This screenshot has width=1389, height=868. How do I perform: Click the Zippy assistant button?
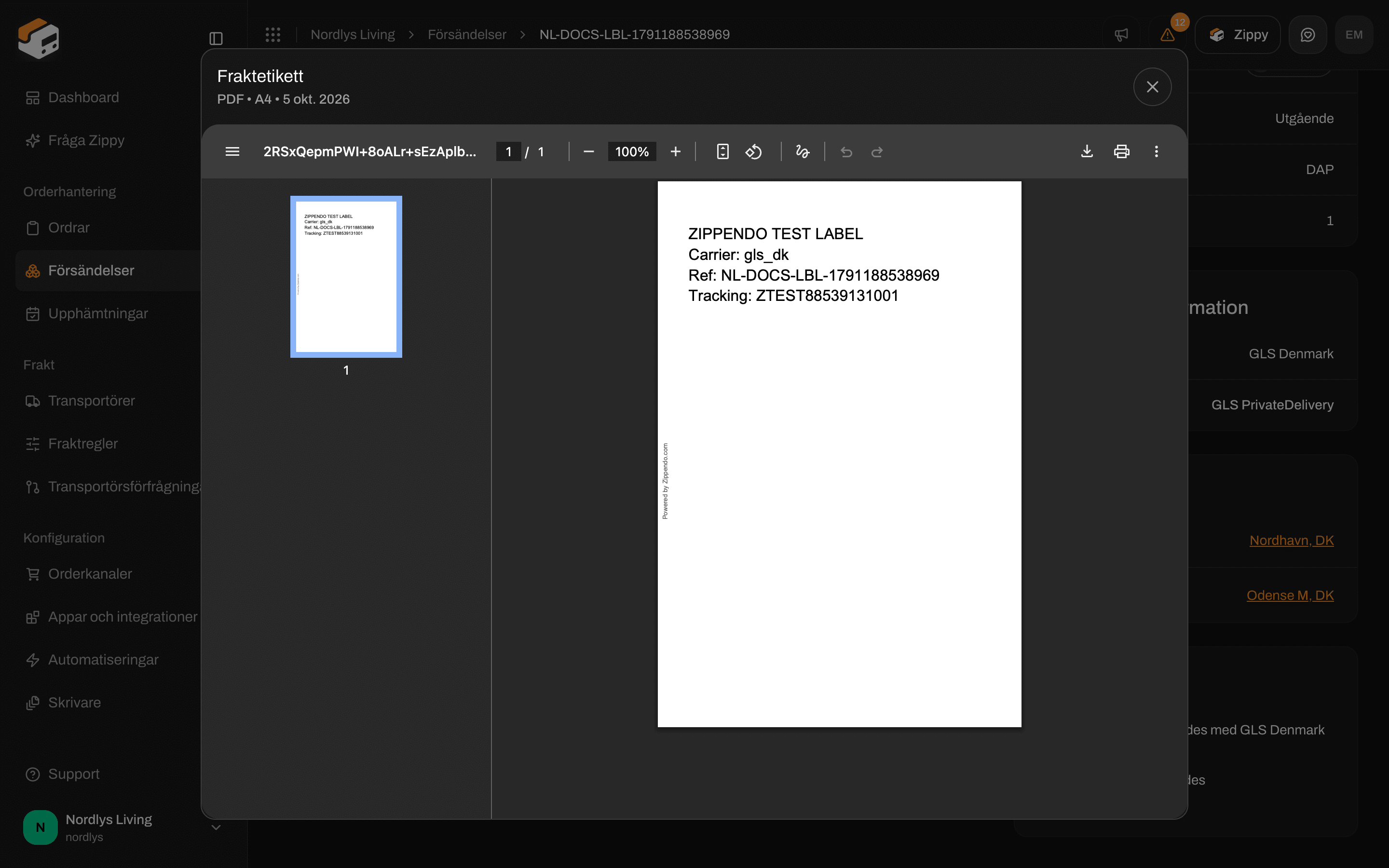click(x=1238, y=34)
